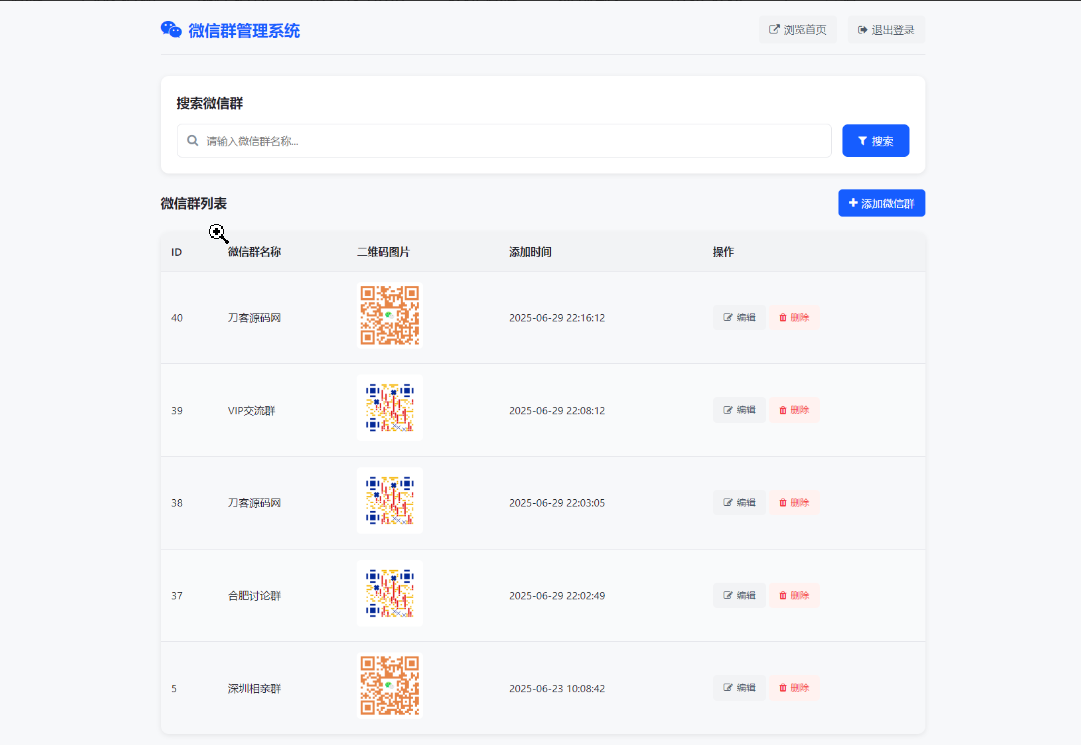
Task: Click the 添加时间 column header
Action: pos(530,252)
